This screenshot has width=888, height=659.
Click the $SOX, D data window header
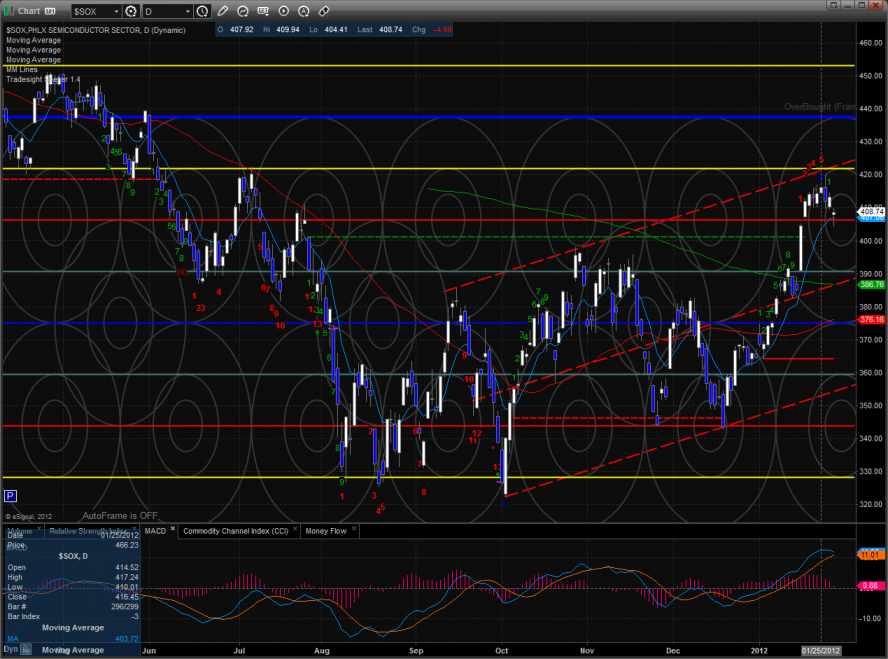coord(73,556)
